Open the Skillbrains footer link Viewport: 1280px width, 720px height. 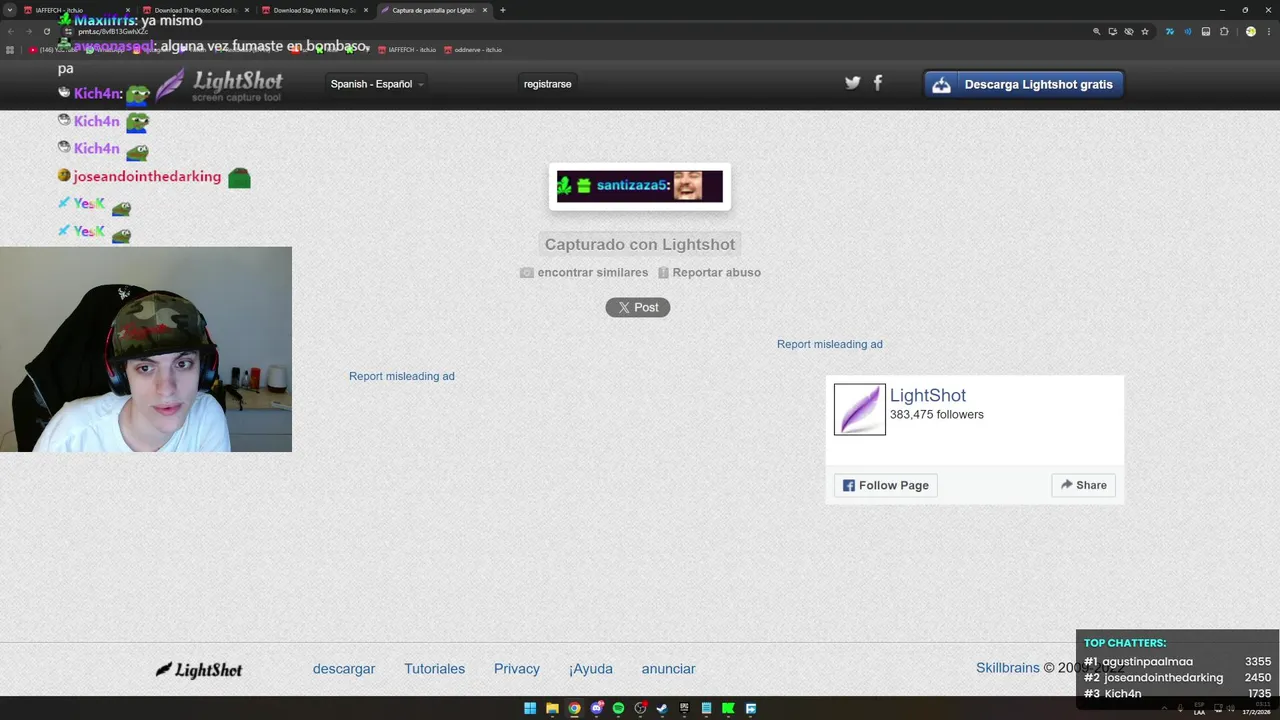pyautogui.click(x=1008, y=668)
